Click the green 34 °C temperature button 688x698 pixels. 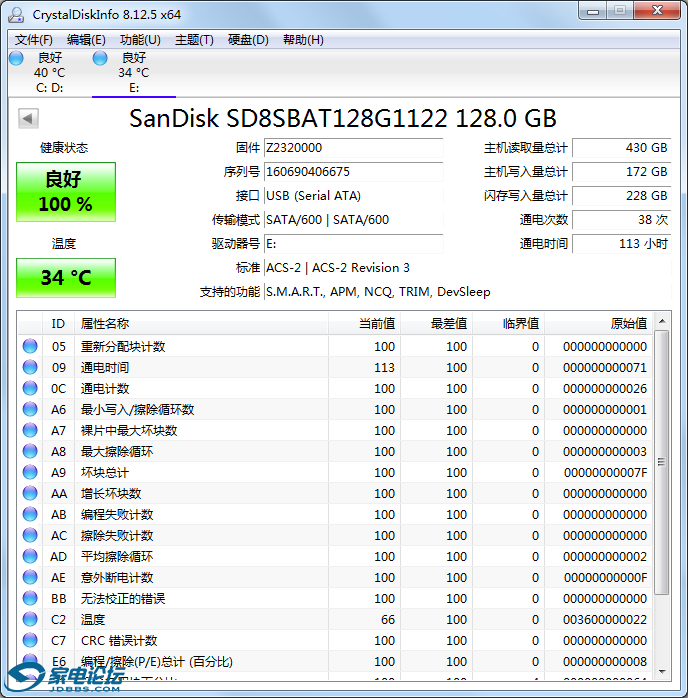pyautogui.click(x=66, y=278)
